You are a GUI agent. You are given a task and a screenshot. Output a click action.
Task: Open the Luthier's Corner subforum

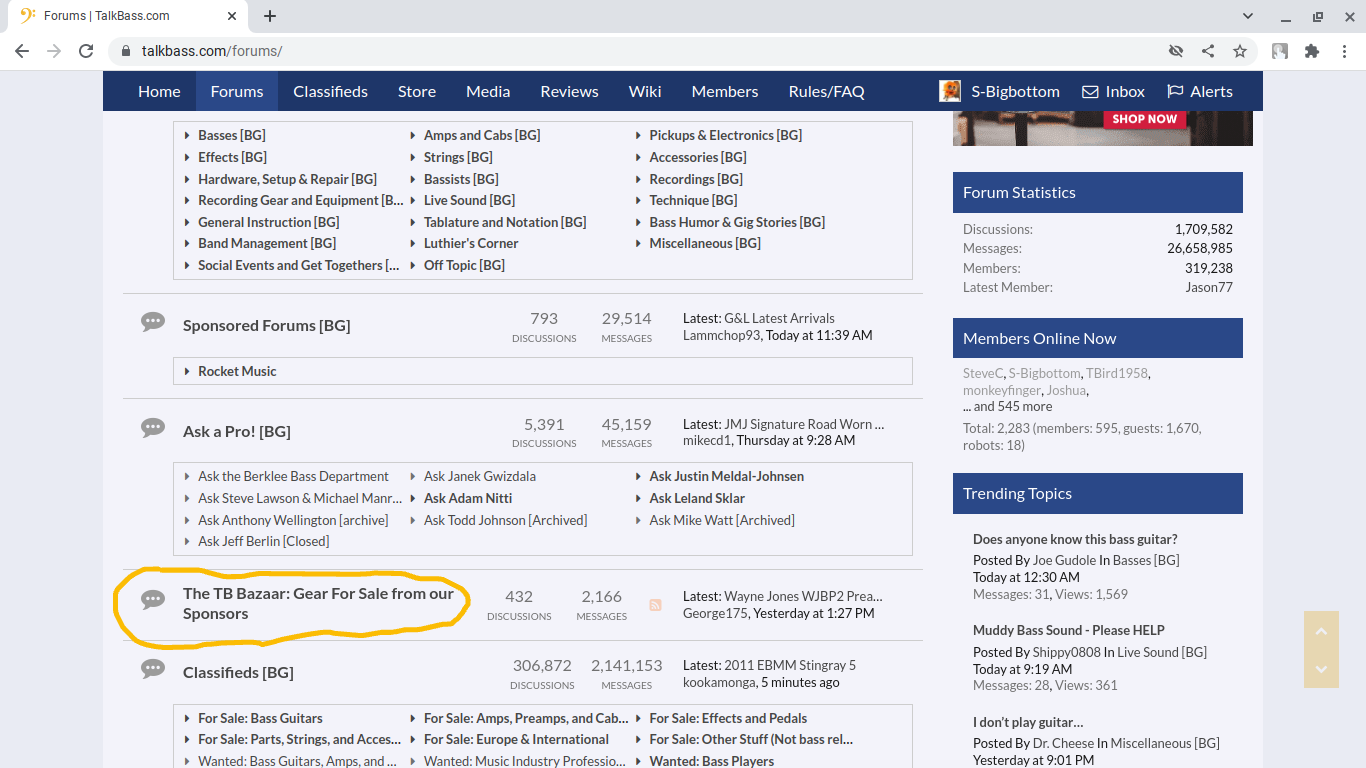click(x=471, y=243)
